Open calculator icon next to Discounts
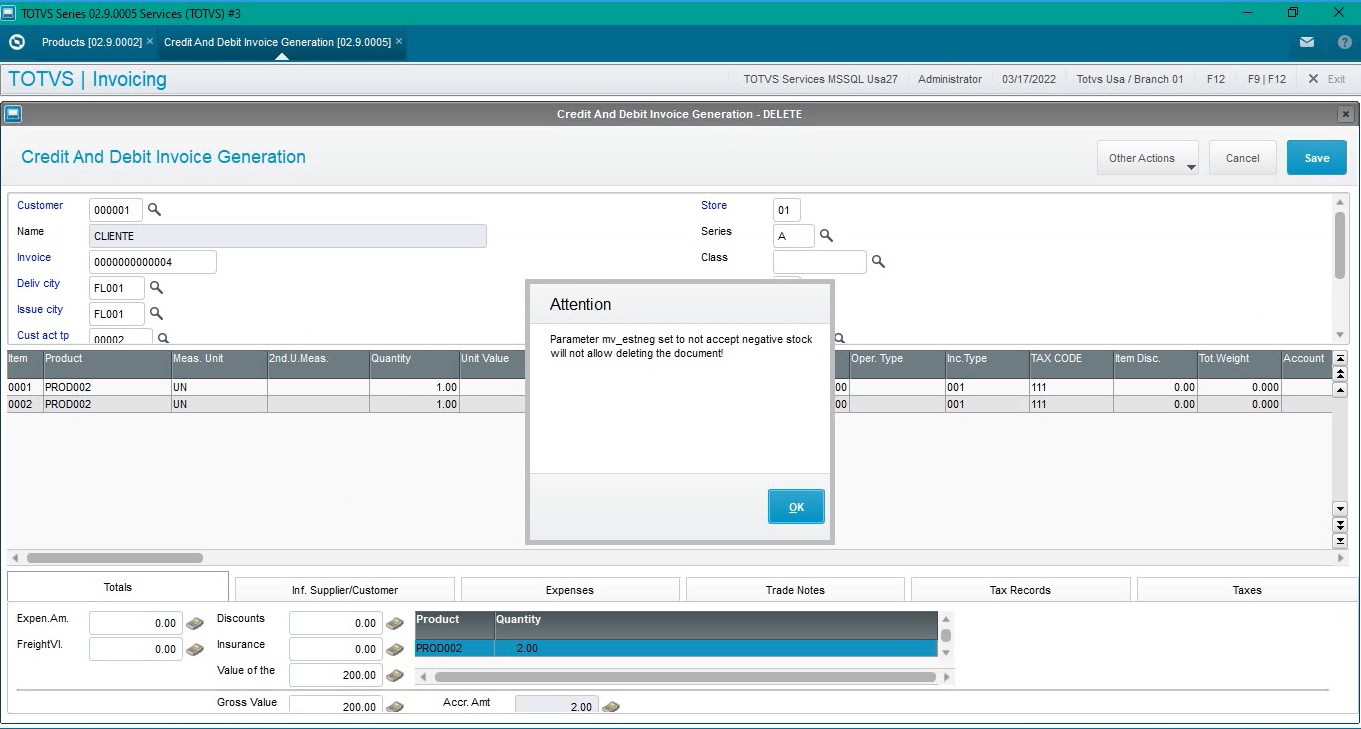 (395, 623)
